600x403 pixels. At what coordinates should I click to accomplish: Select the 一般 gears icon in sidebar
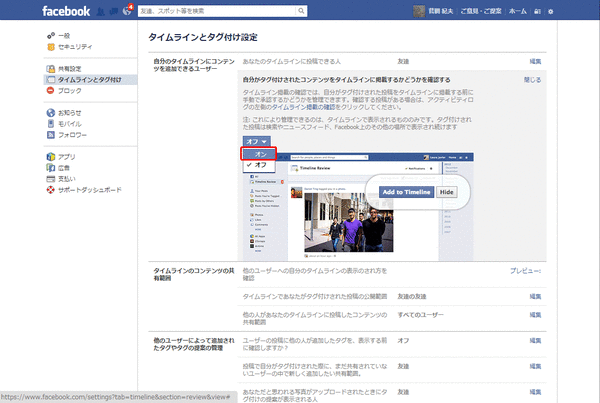(51, 36)
